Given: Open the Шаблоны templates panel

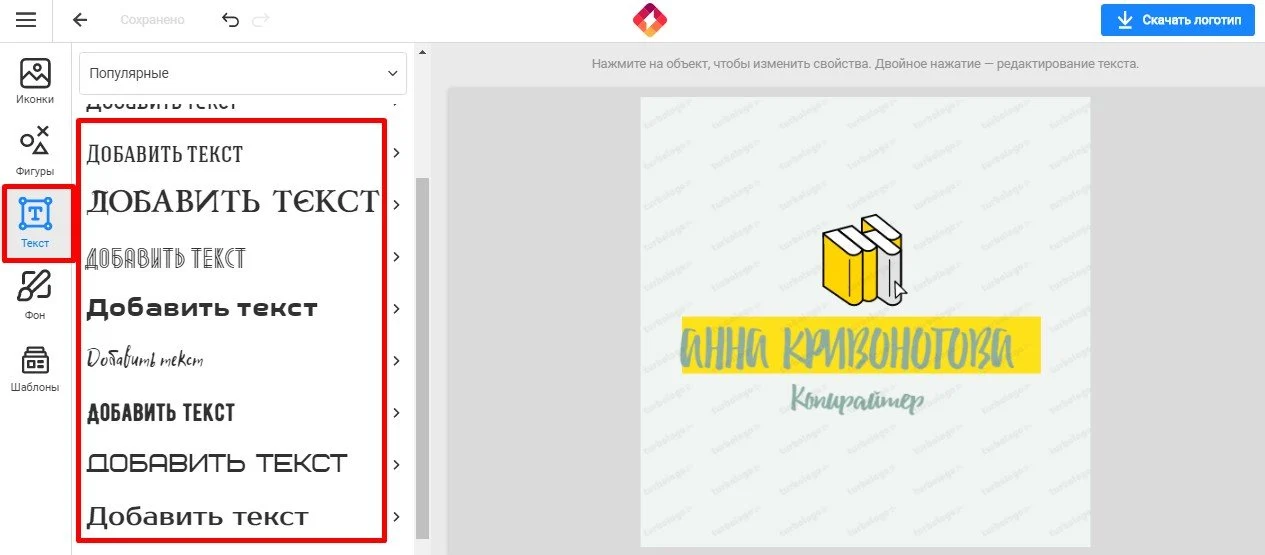Looking at the screenshot, I should 35,368.
